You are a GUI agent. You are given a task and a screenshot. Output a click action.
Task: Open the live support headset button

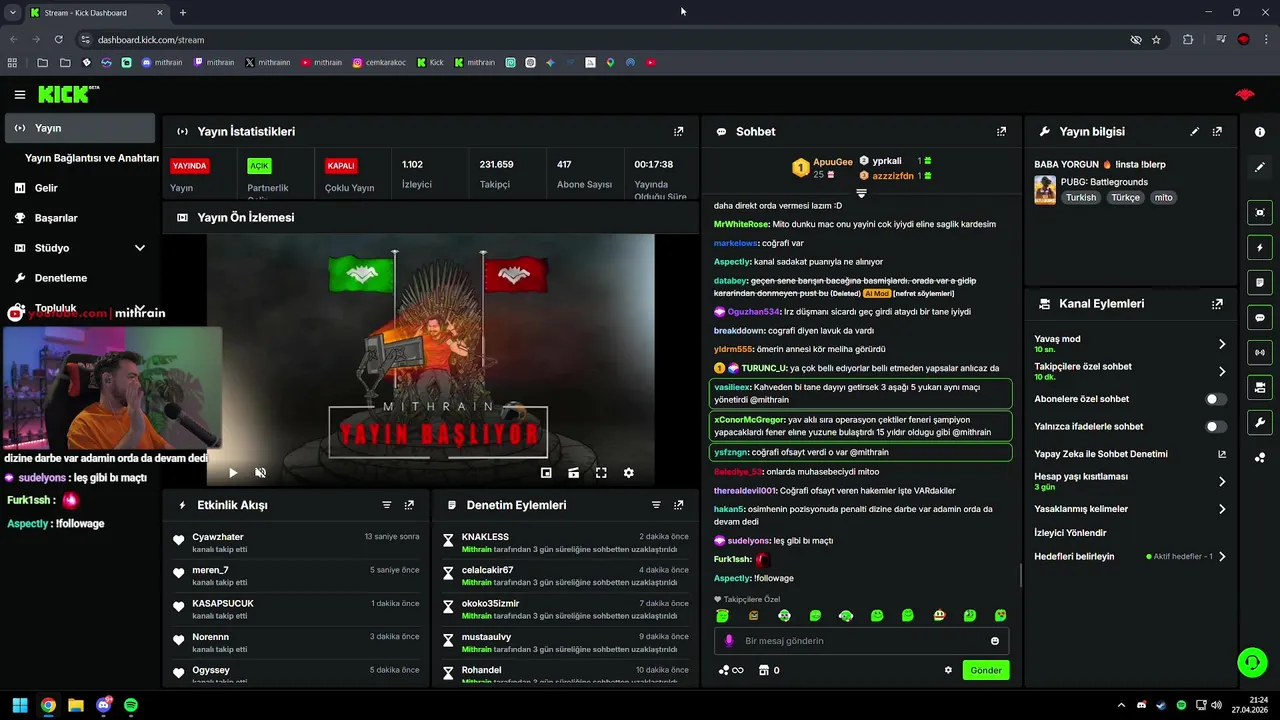pos(1251,662)
